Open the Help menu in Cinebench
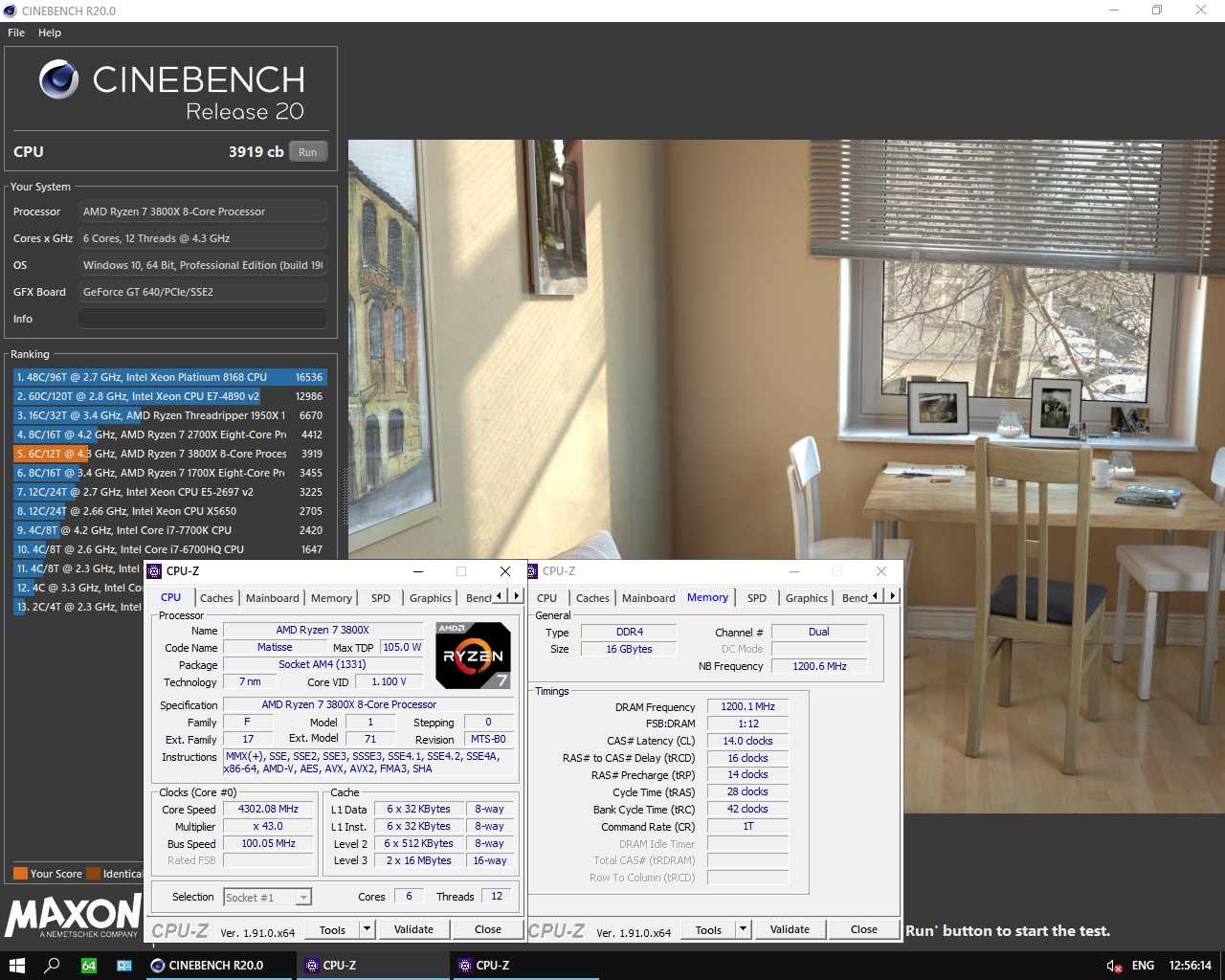Image resolution: width=1225 pixels, height=980 pixels. (50, 33)
